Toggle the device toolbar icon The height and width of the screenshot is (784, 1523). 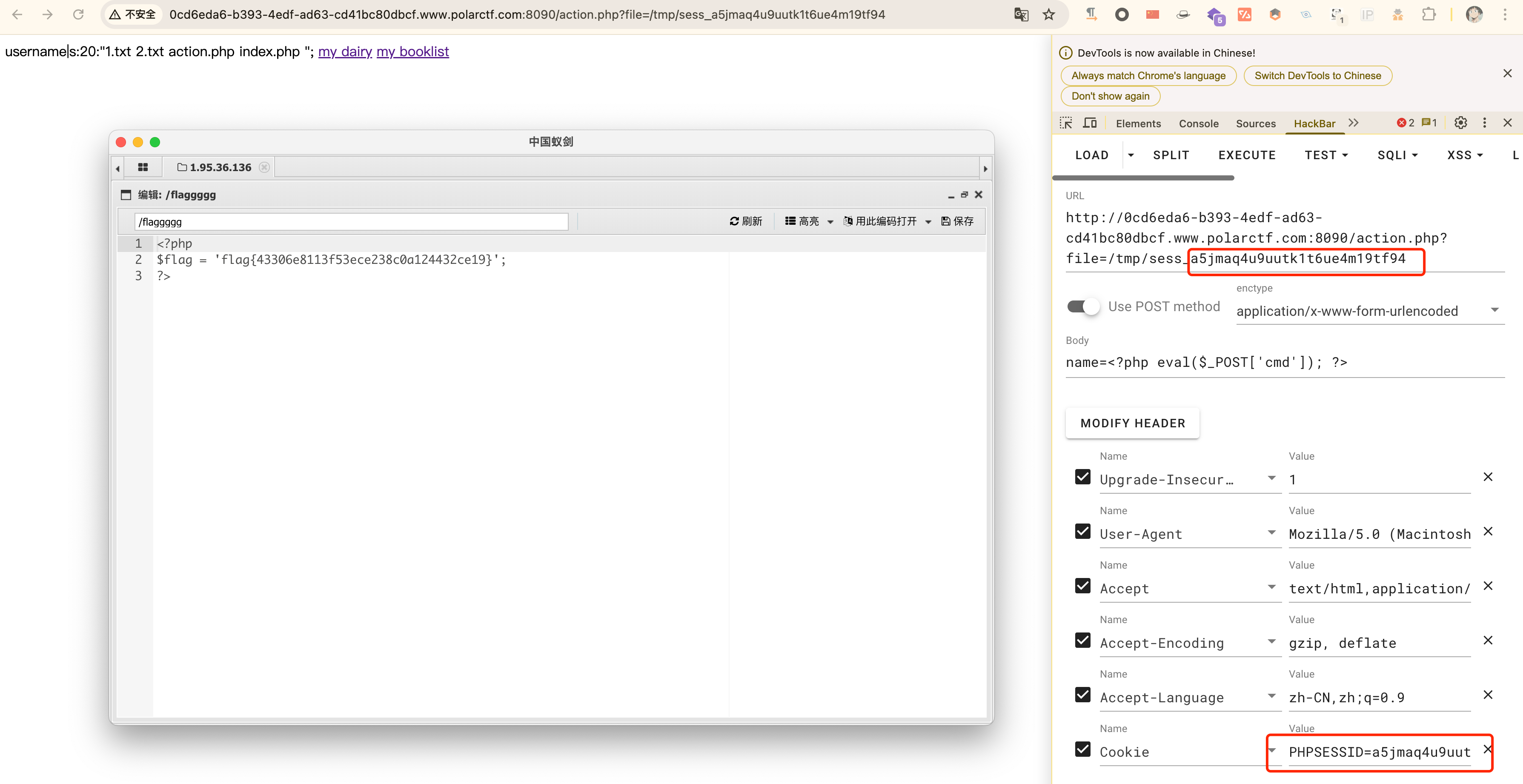point(1090,123)
